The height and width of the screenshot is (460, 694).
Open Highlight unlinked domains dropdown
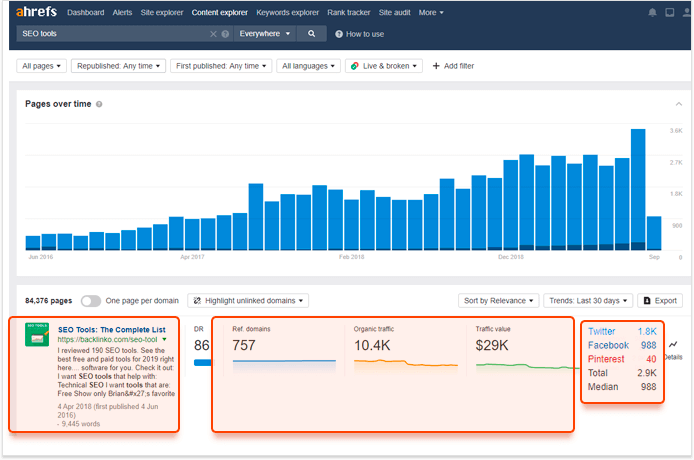(248, 301)
